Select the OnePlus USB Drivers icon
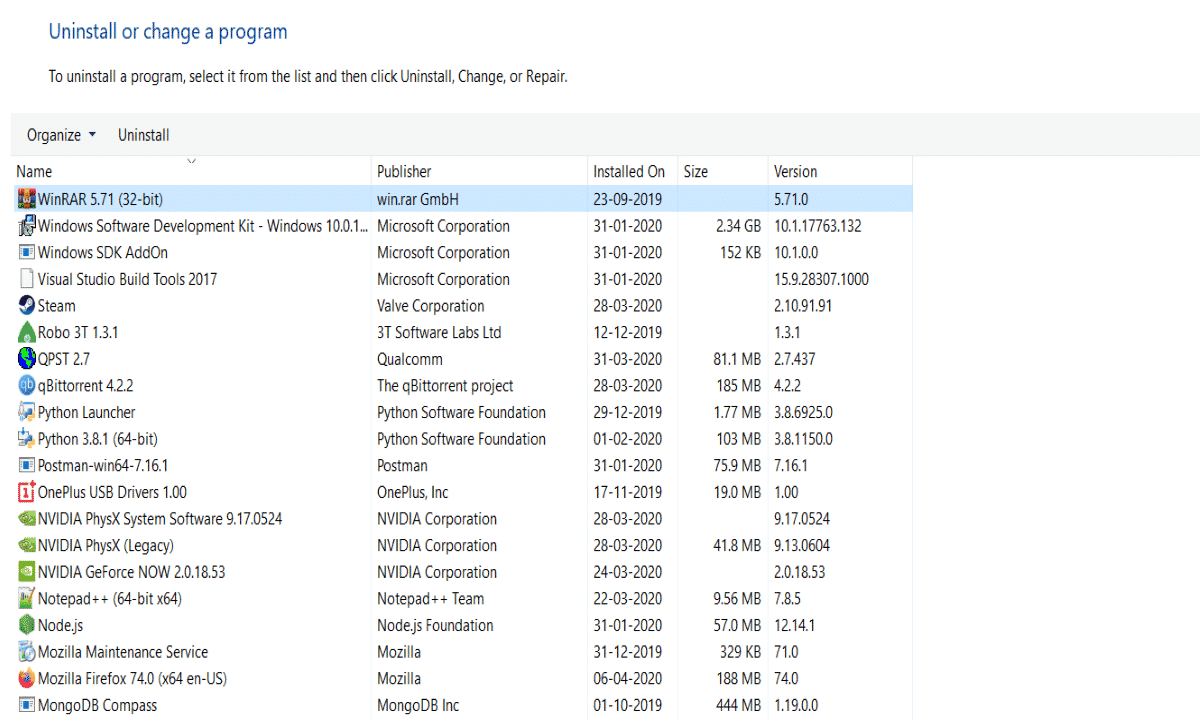The image size is (1200, 720). pos(27,492)
